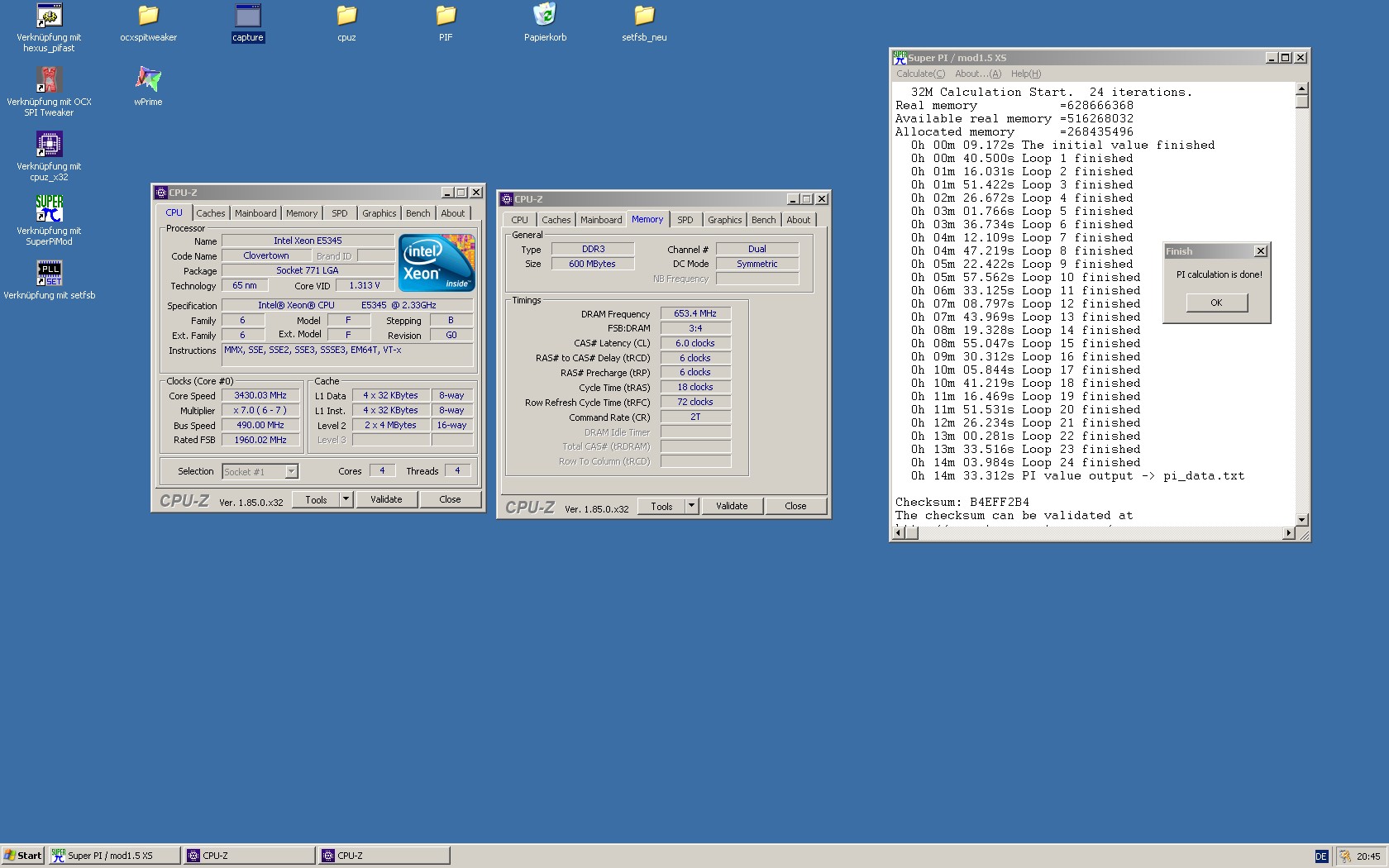Open the Start menu
The image size is (1389, 868).
[22, 856]
